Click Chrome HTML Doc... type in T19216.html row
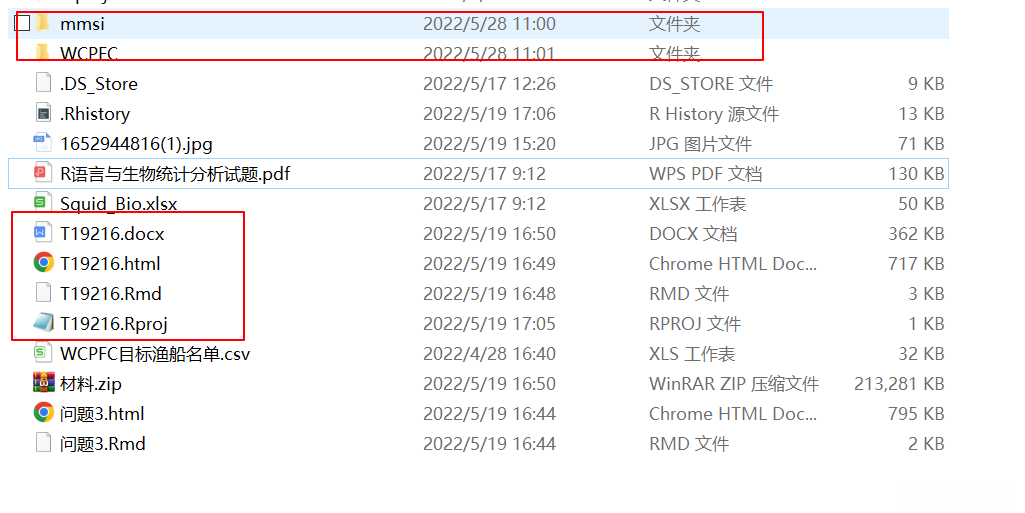The width and height of the screenshot is (1025, 513). [733, 264]
